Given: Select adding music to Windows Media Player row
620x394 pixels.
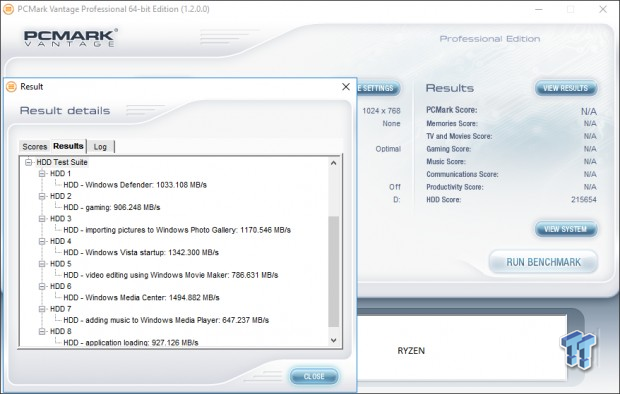Looking at the screenshot, I should (166, 320).
